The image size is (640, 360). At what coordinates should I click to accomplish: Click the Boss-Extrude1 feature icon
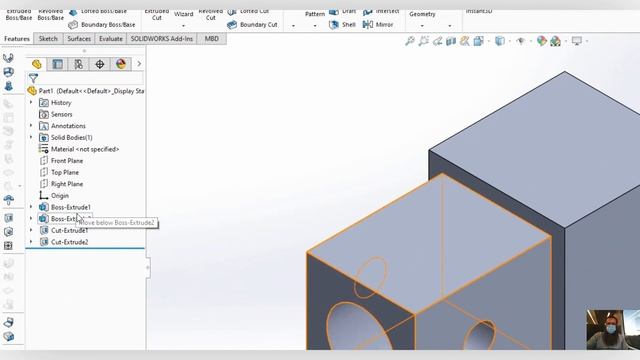coord(44,207)
